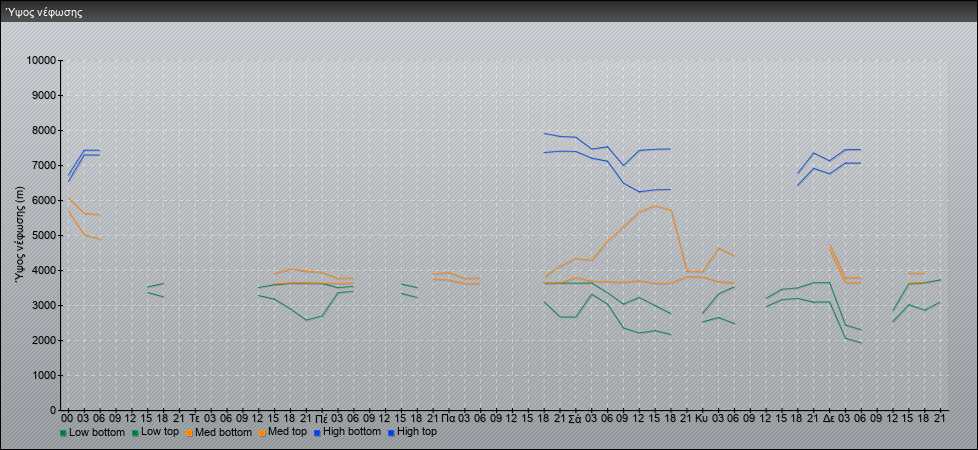Click the orange Med bottom legend swatch
978x450 pixels.
point(189,433)
